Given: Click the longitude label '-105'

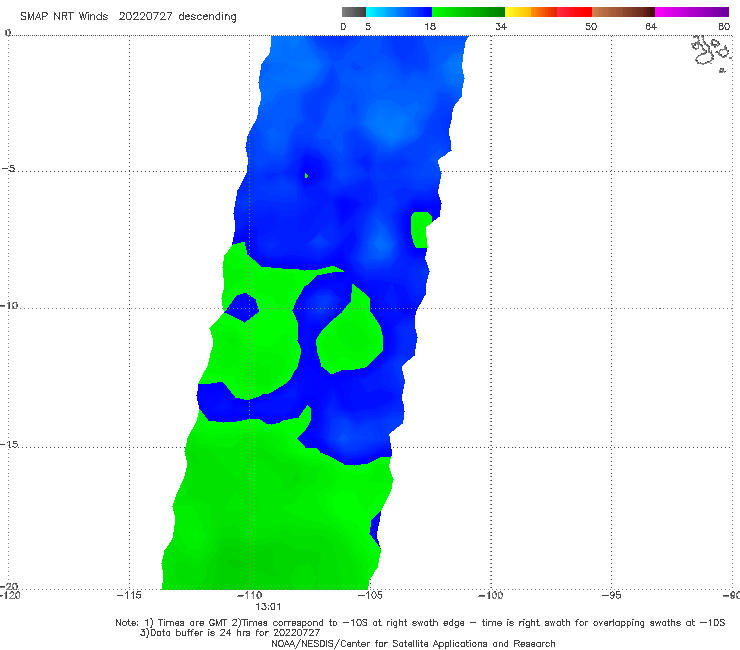Looking at the screenshot, I should 370,595.
